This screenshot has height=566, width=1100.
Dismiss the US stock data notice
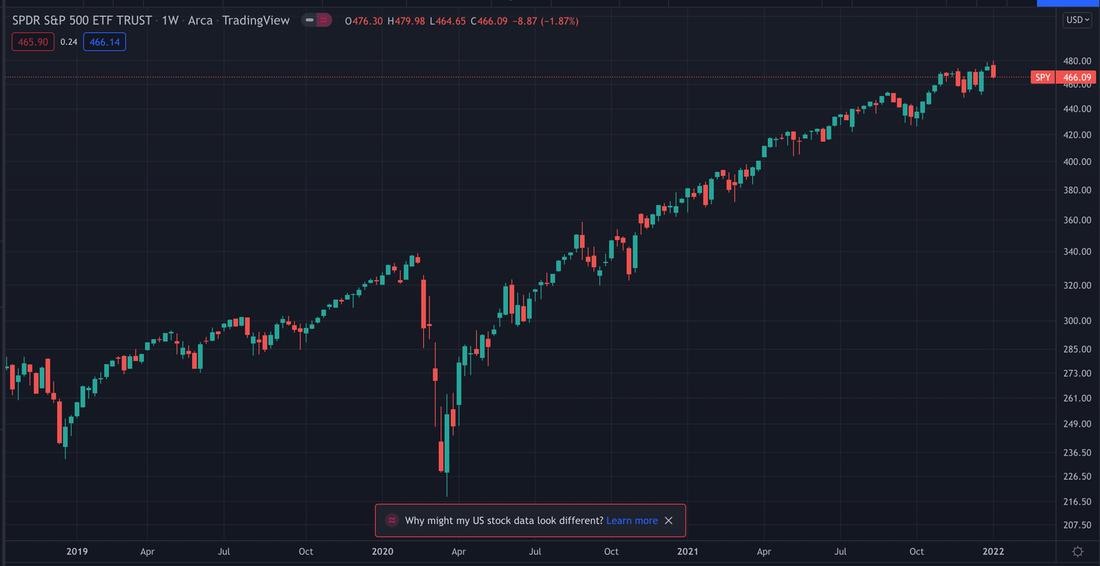pos(669,520)
